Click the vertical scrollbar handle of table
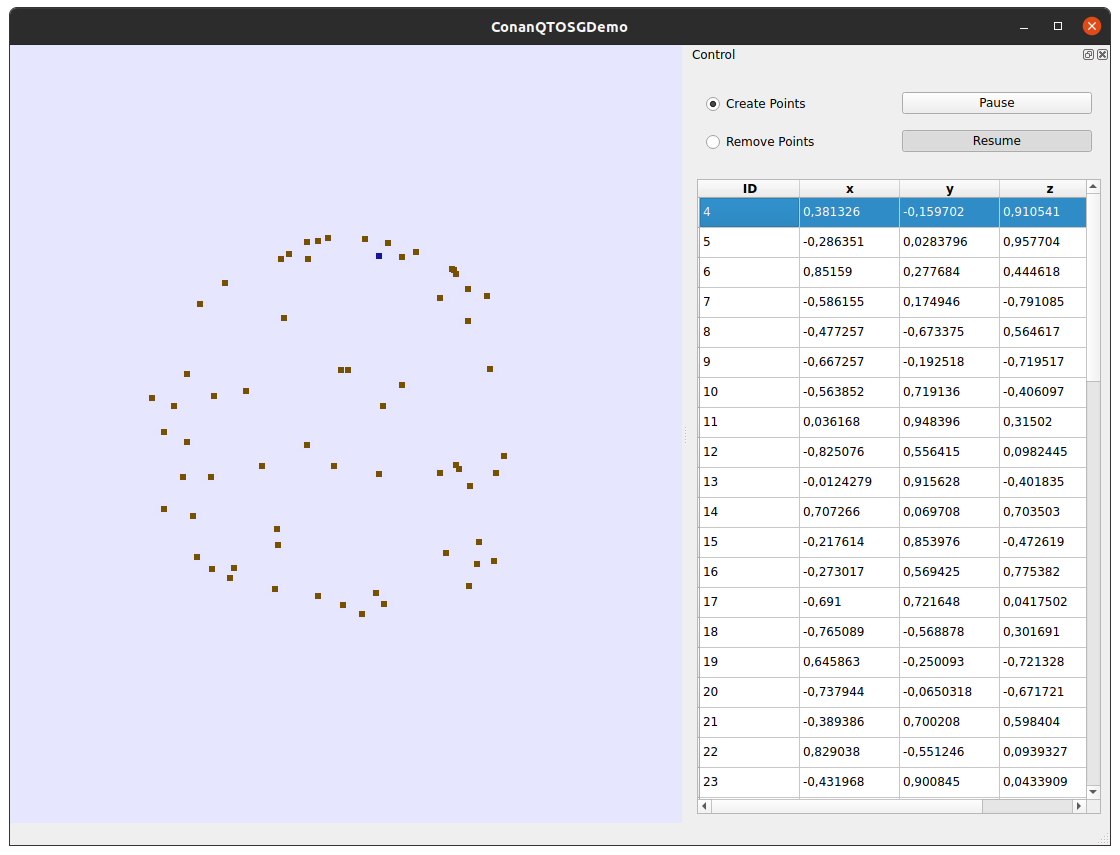The height and width of the screenshot is (855, 1120). [x=1093, y=286]
